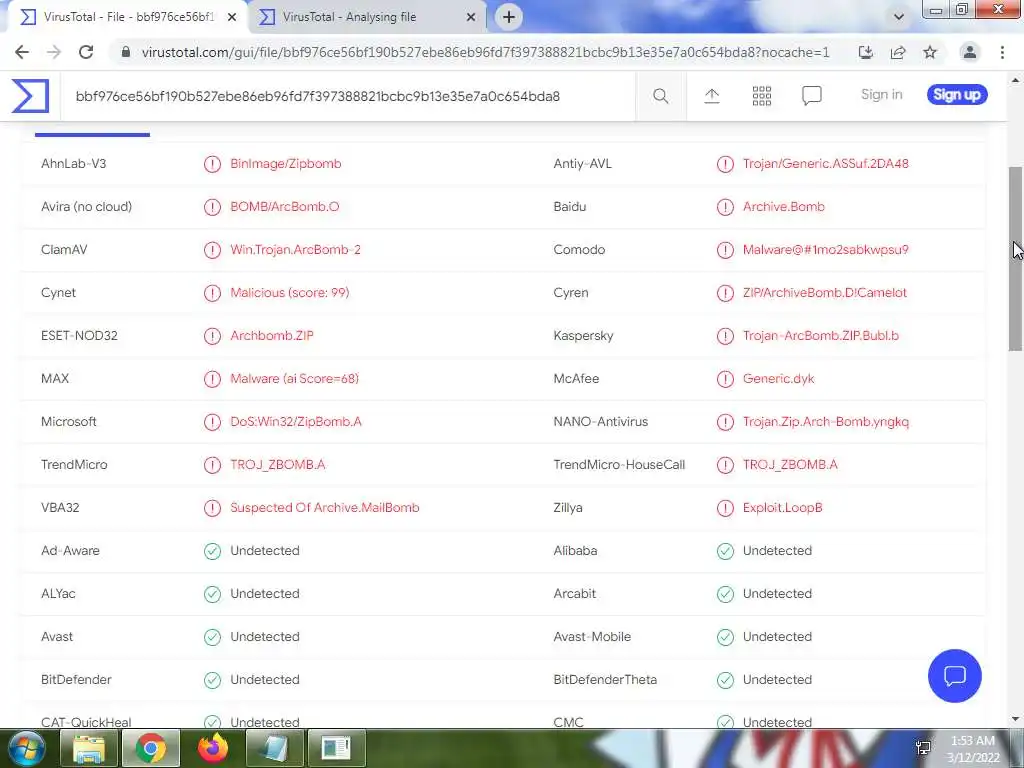Viewport: 1024px width, 768px height.
Task: Select the Trojan-ArcBomb.ZIP.Bubl.b result
Action: click(x=821, y=336)
